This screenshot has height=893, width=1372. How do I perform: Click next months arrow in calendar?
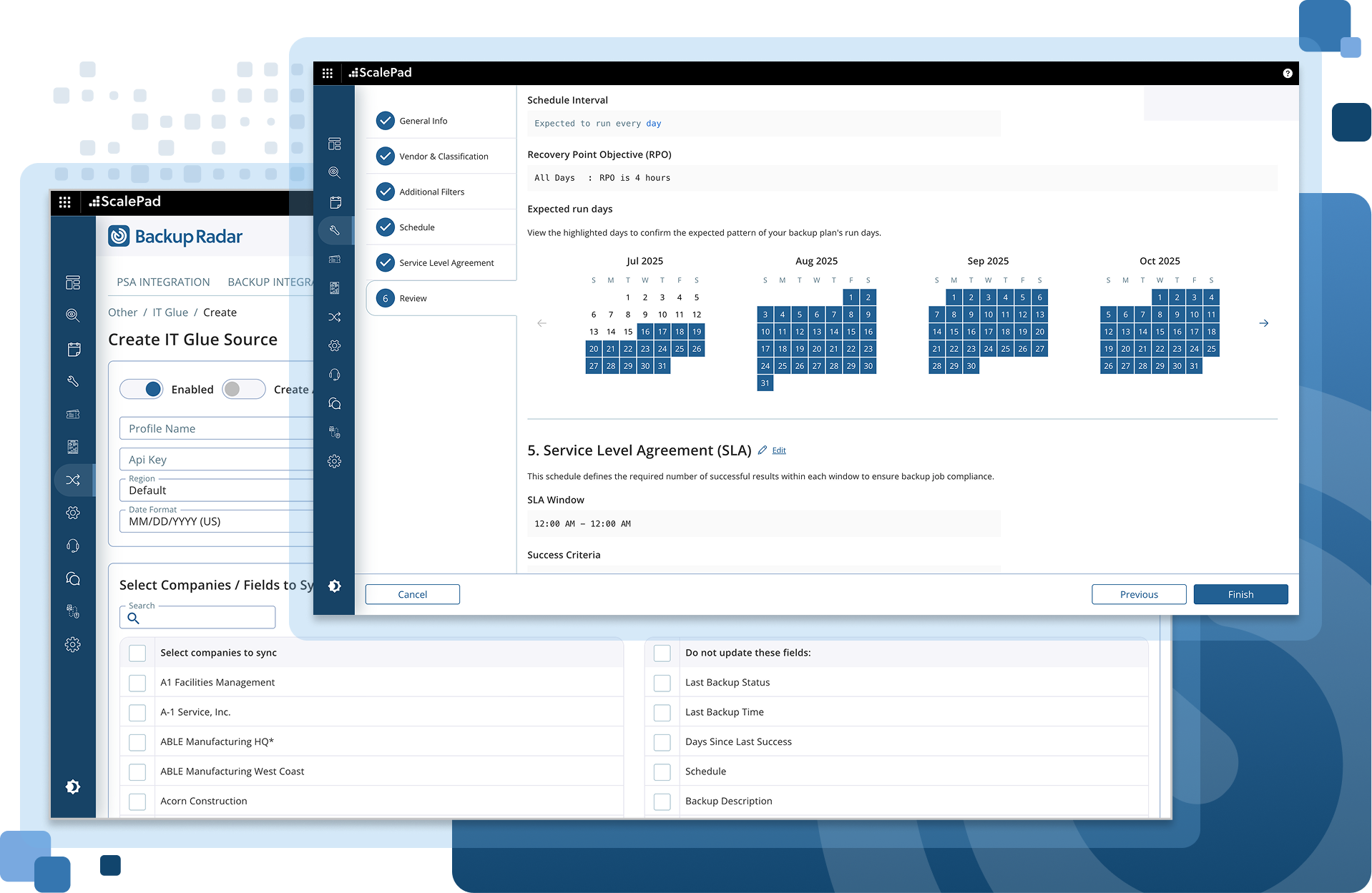point(1263,323)
